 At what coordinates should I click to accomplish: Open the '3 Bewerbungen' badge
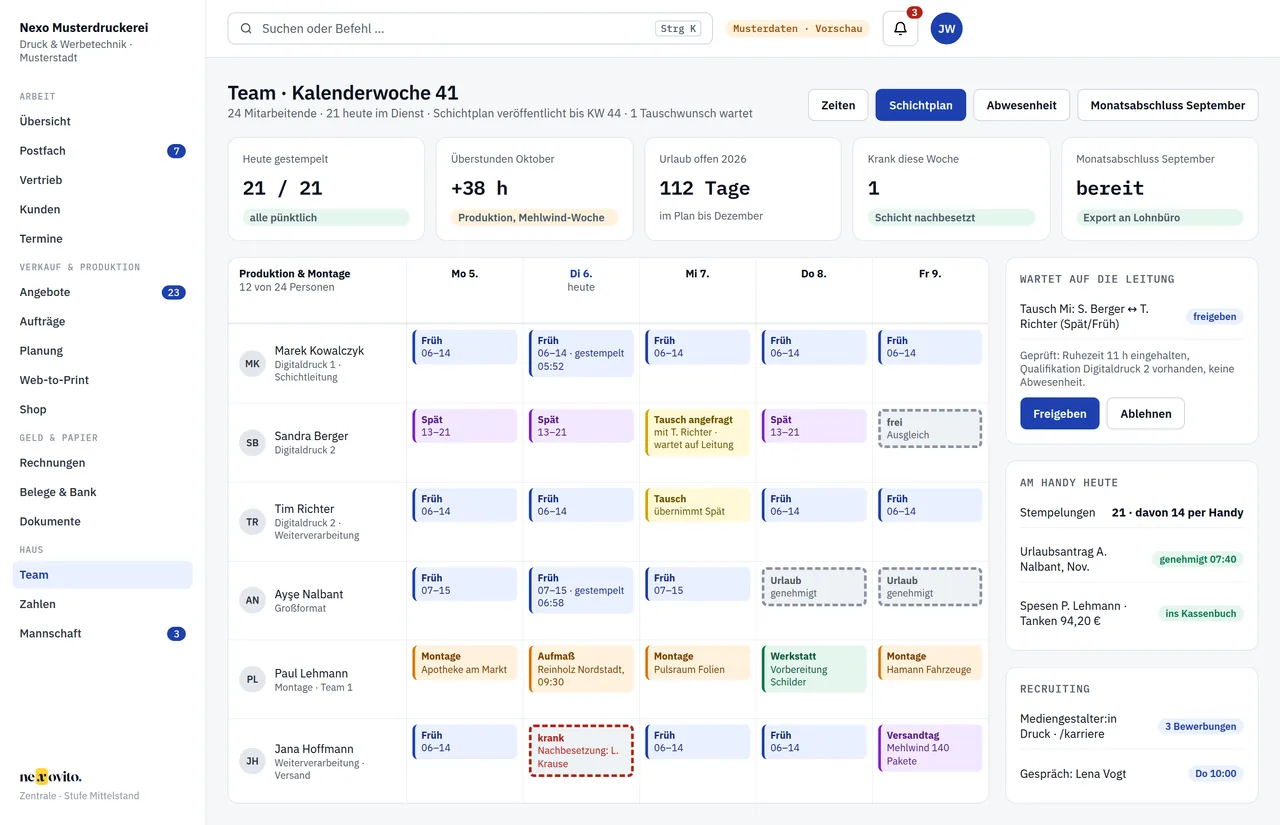[x=1200, y=726]
